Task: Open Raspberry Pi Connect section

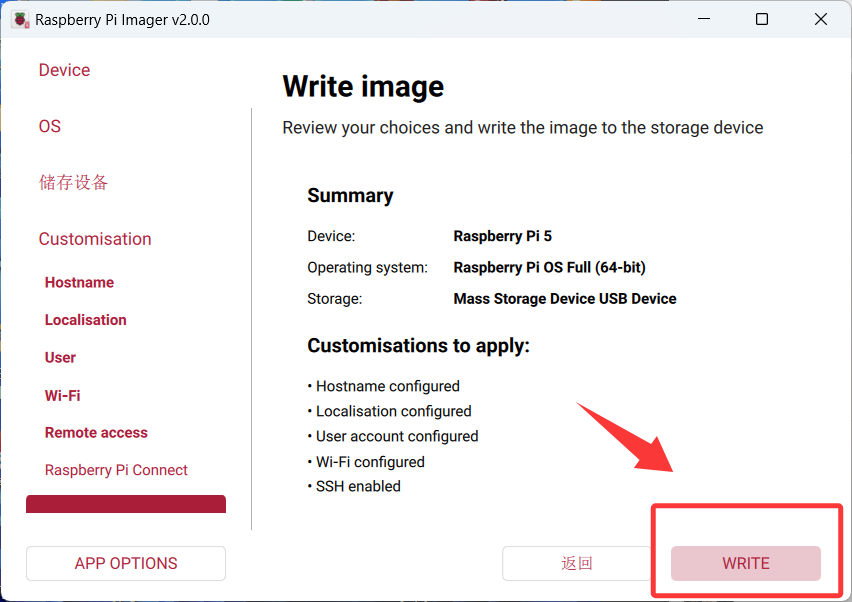Action: click(x=116, y=470)
